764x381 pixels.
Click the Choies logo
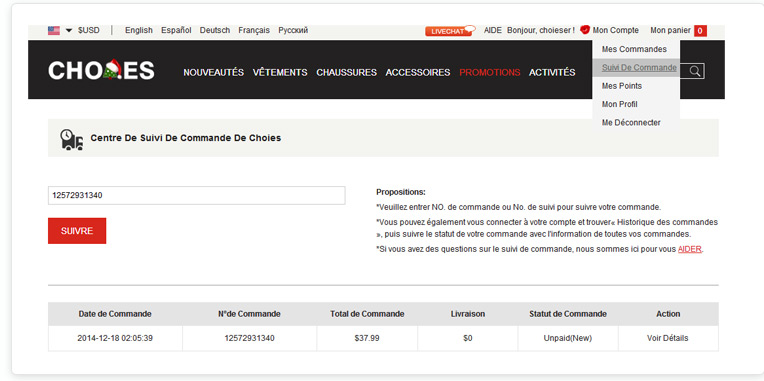coord(101,70)
